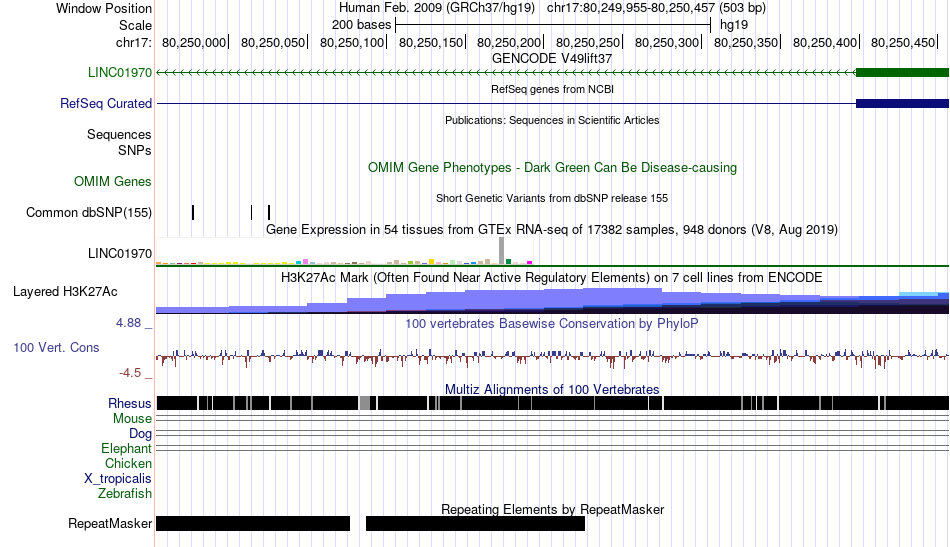The height and width of the screenshot is (547, 950).
Task: Click the Common dbSNP(155) label
Action: (x=89, y=212)
